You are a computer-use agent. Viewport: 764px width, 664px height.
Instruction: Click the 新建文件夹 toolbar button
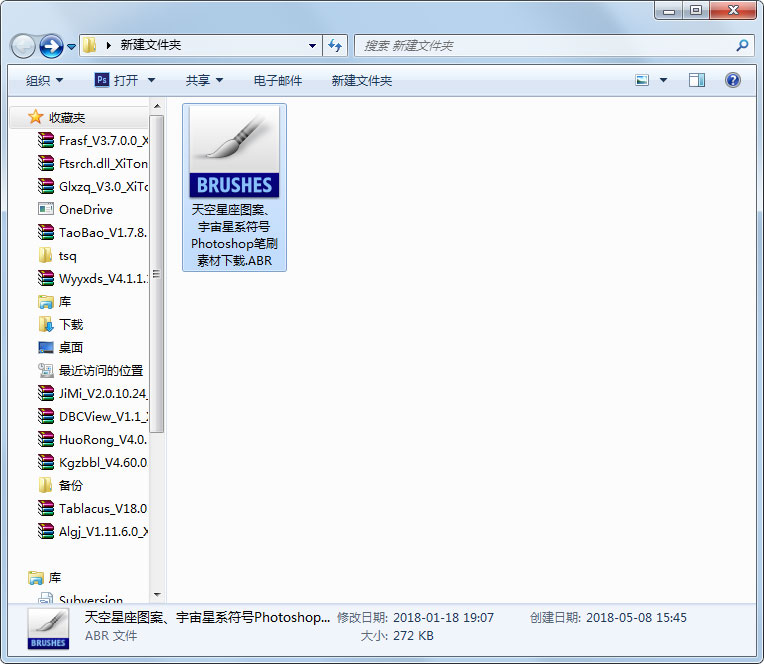(362, 80)
